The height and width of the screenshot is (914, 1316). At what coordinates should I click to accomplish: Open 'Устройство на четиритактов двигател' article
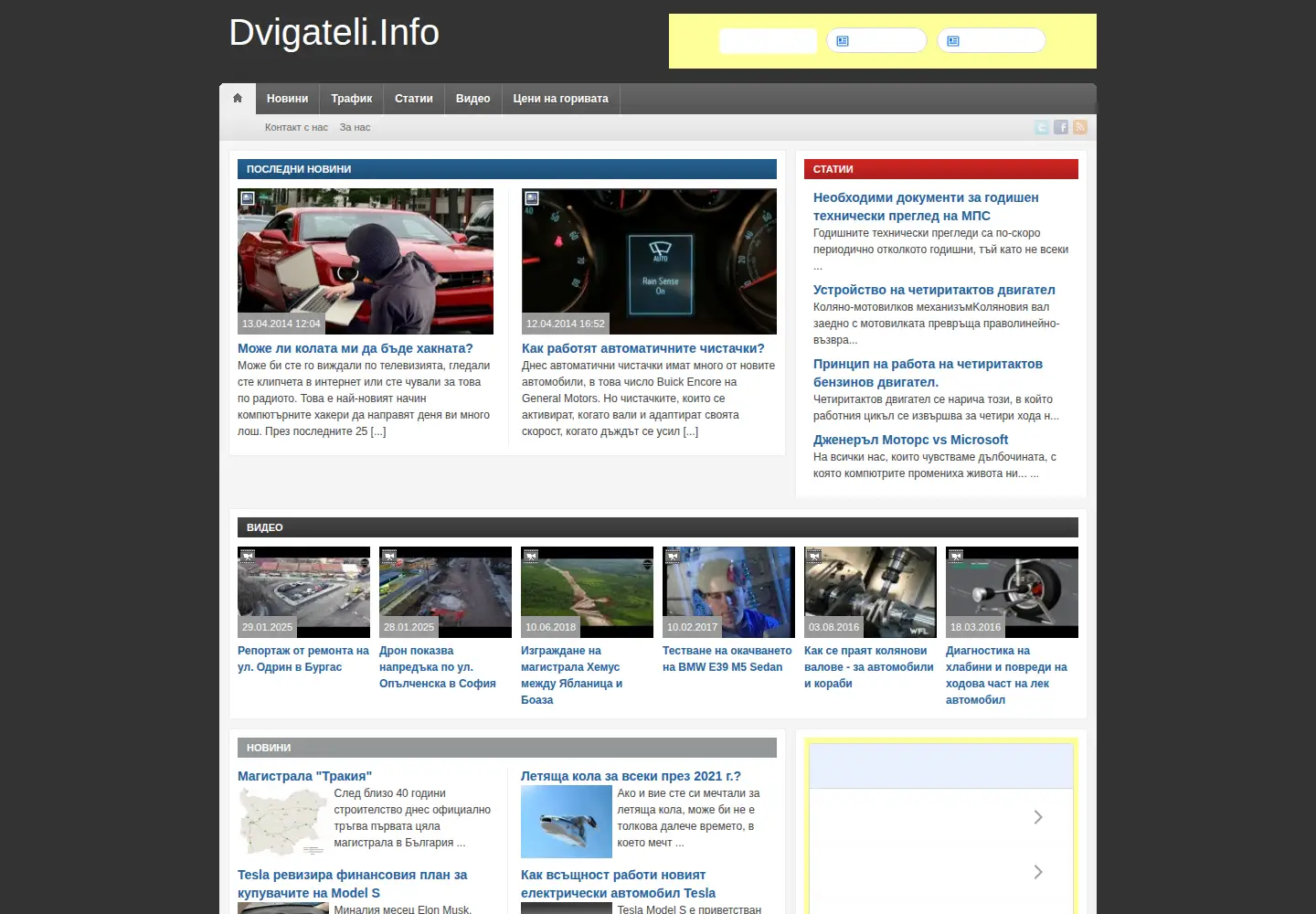934,290
